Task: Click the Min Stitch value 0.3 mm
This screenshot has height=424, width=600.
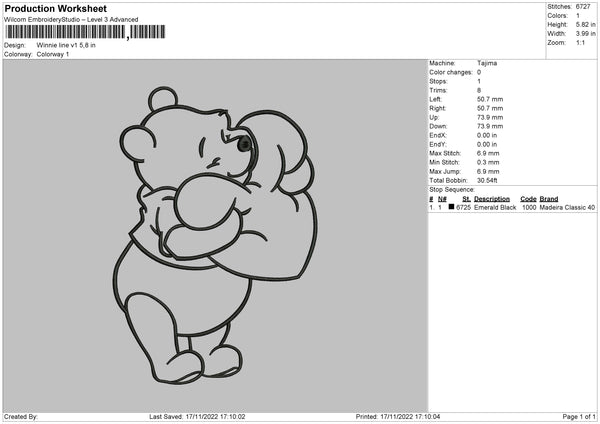Action: click(488, 163)
